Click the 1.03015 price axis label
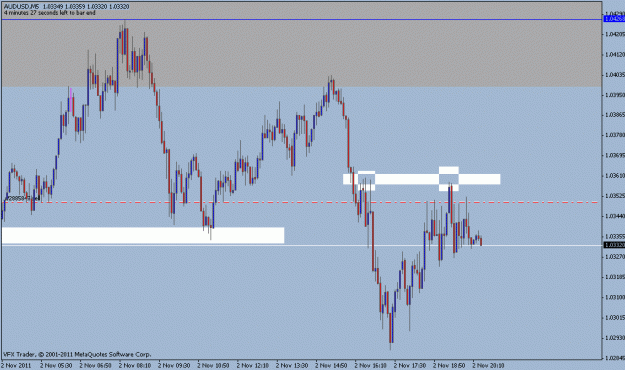The width and height of the screenshot is (625, 370). tap(615, 317)
